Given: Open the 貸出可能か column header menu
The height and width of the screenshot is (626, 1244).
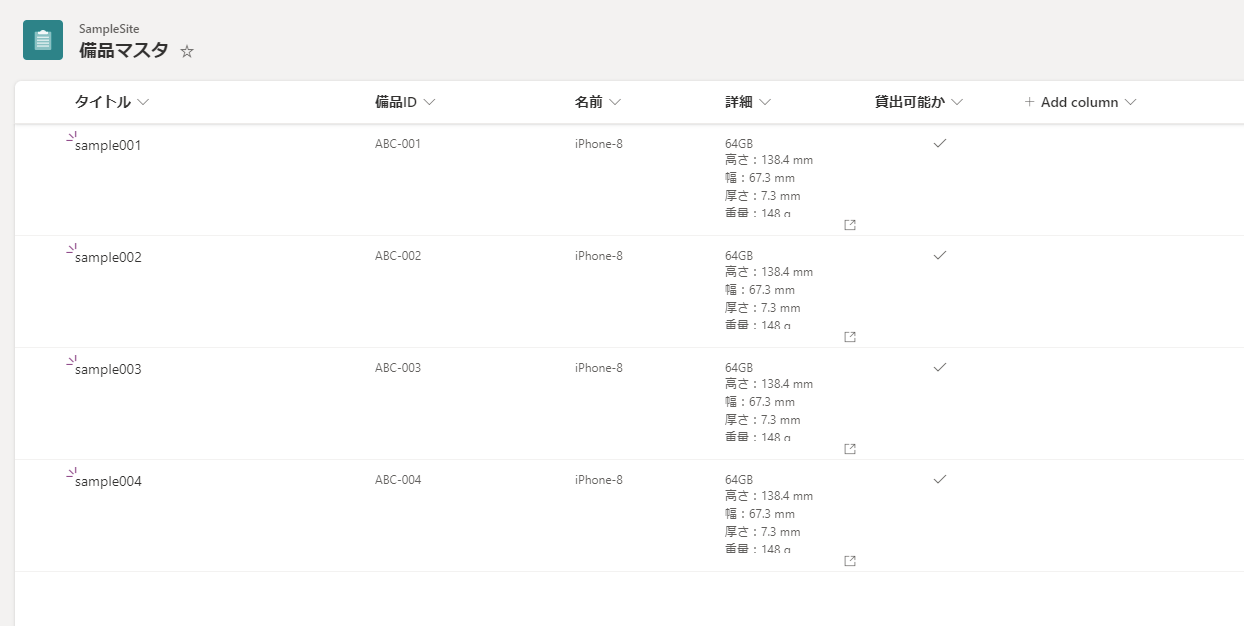Looking at the screenshot, I should [x=919, y=102].
